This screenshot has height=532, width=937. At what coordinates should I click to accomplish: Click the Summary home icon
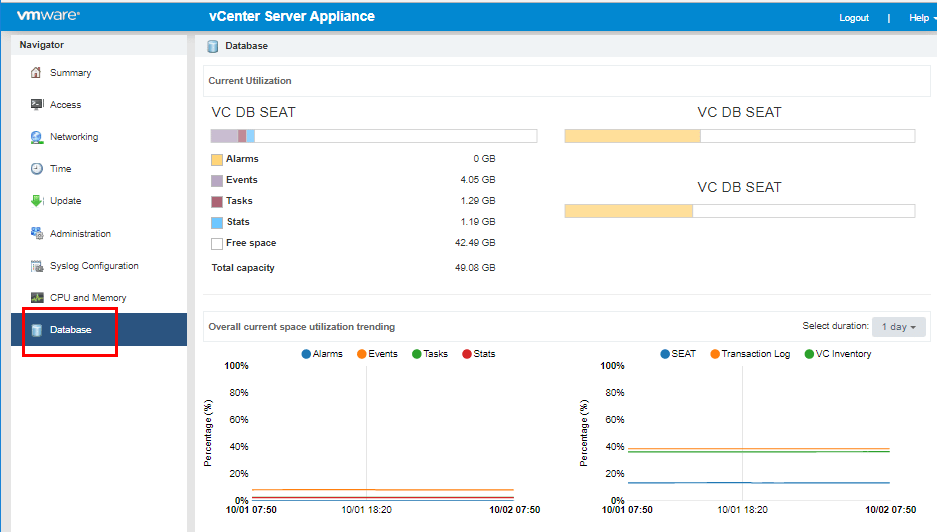pyautogui.click(x=37, y=73)
